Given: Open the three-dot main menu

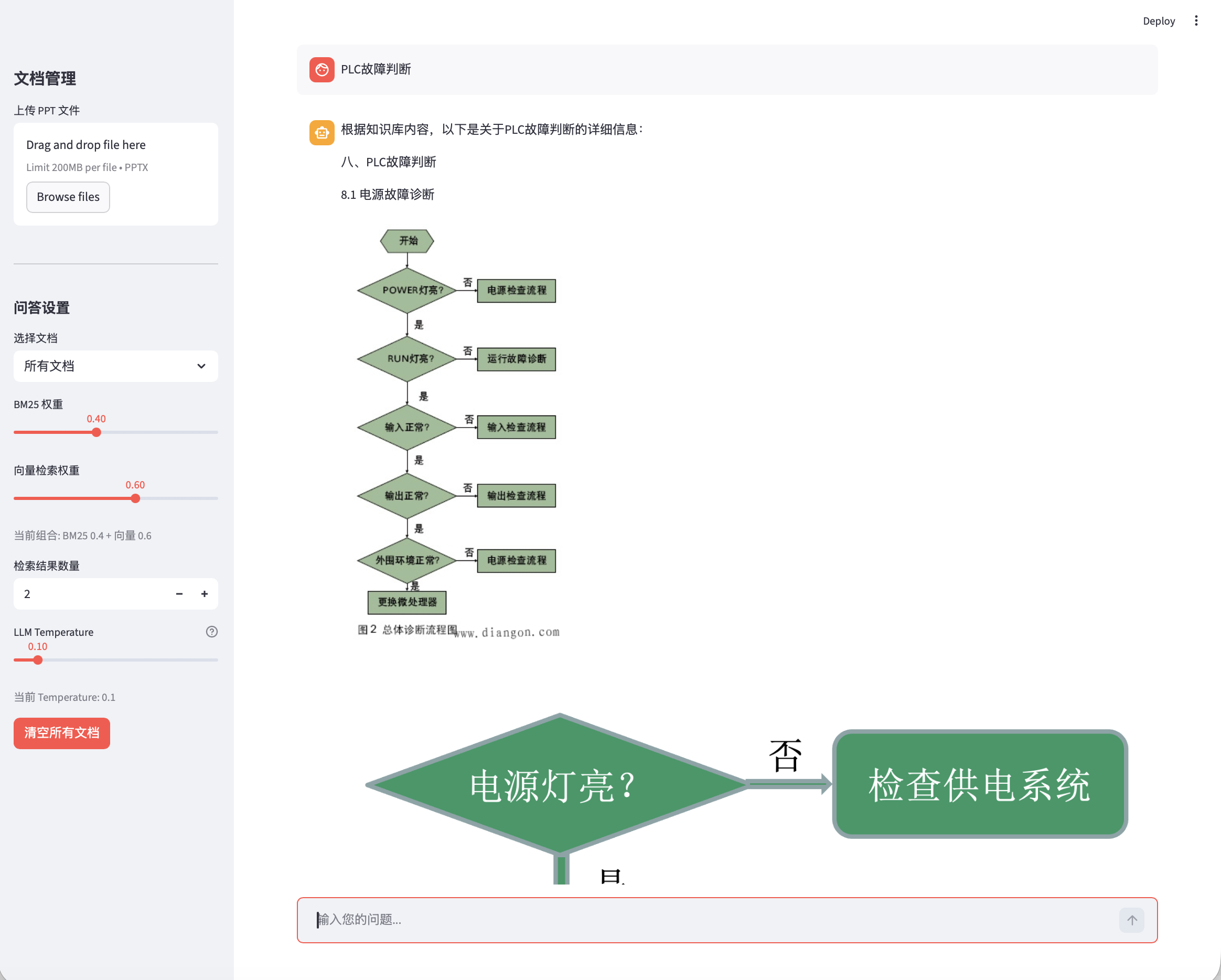Looking at the screenshot, I should point(1195,21).
